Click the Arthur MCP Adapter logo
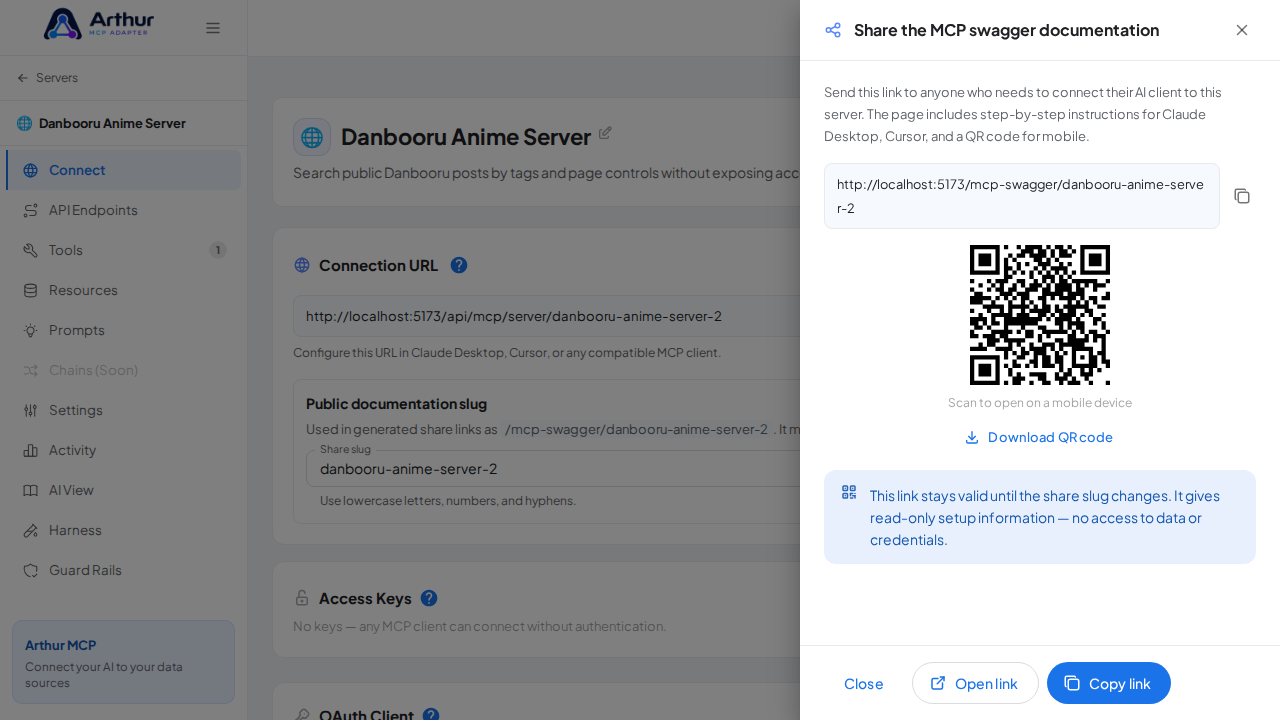Image resolution: width=1280 pixels, height=720 pixels. [x=99, y=24]
